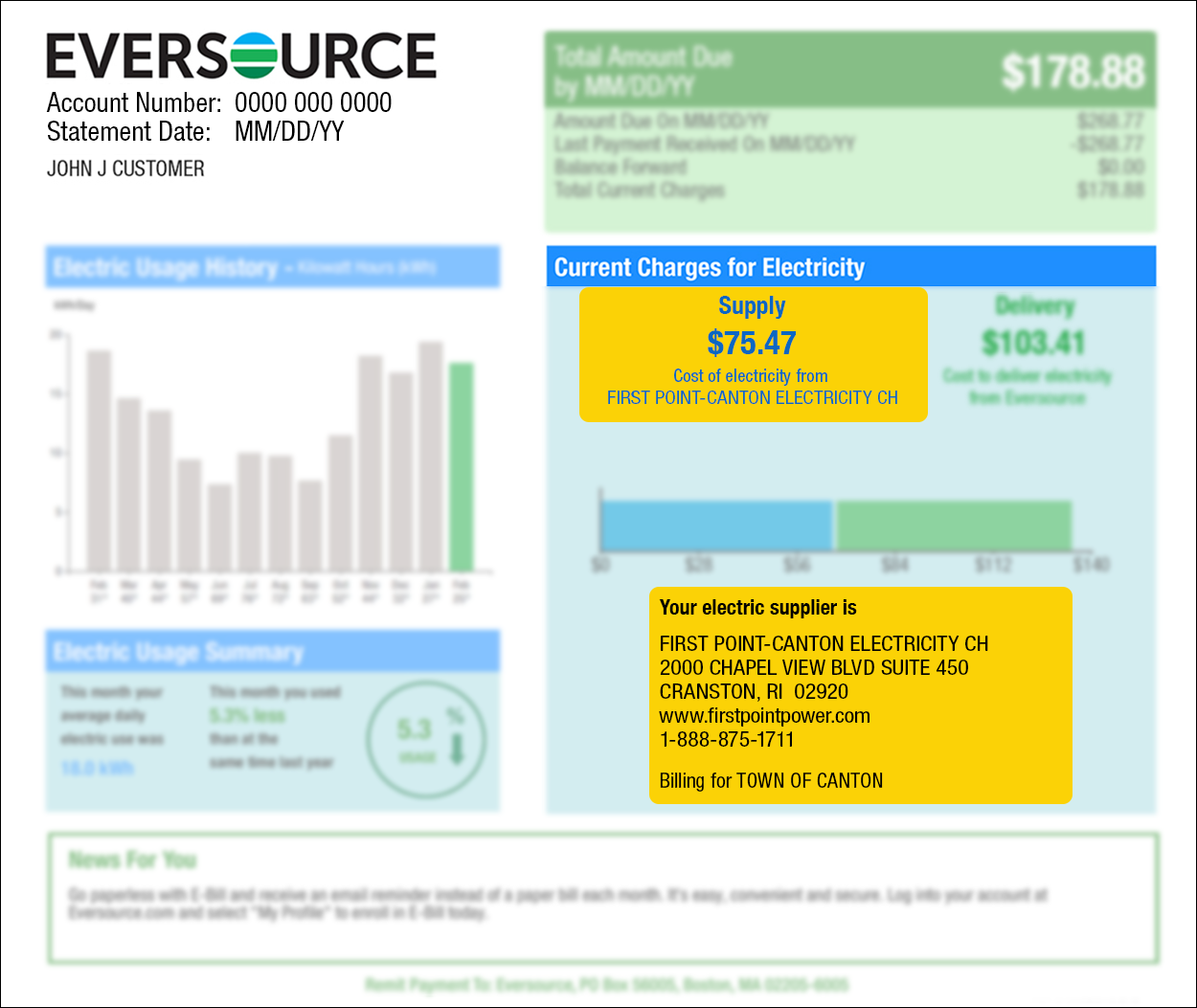Click the News For You heading
The image size is (1197, 1008).
(132, 860)
